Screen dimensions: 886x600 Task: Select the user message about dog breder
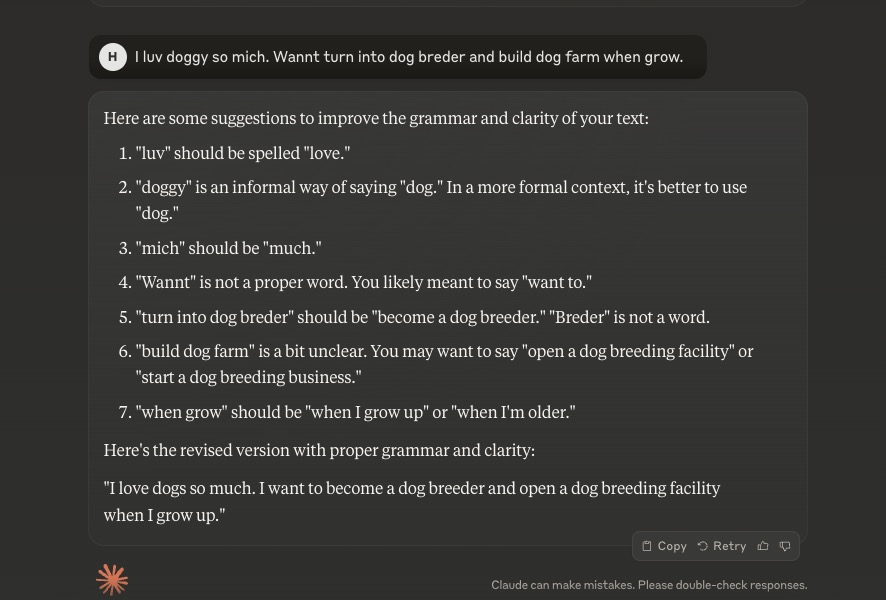[x=409, y=57]
